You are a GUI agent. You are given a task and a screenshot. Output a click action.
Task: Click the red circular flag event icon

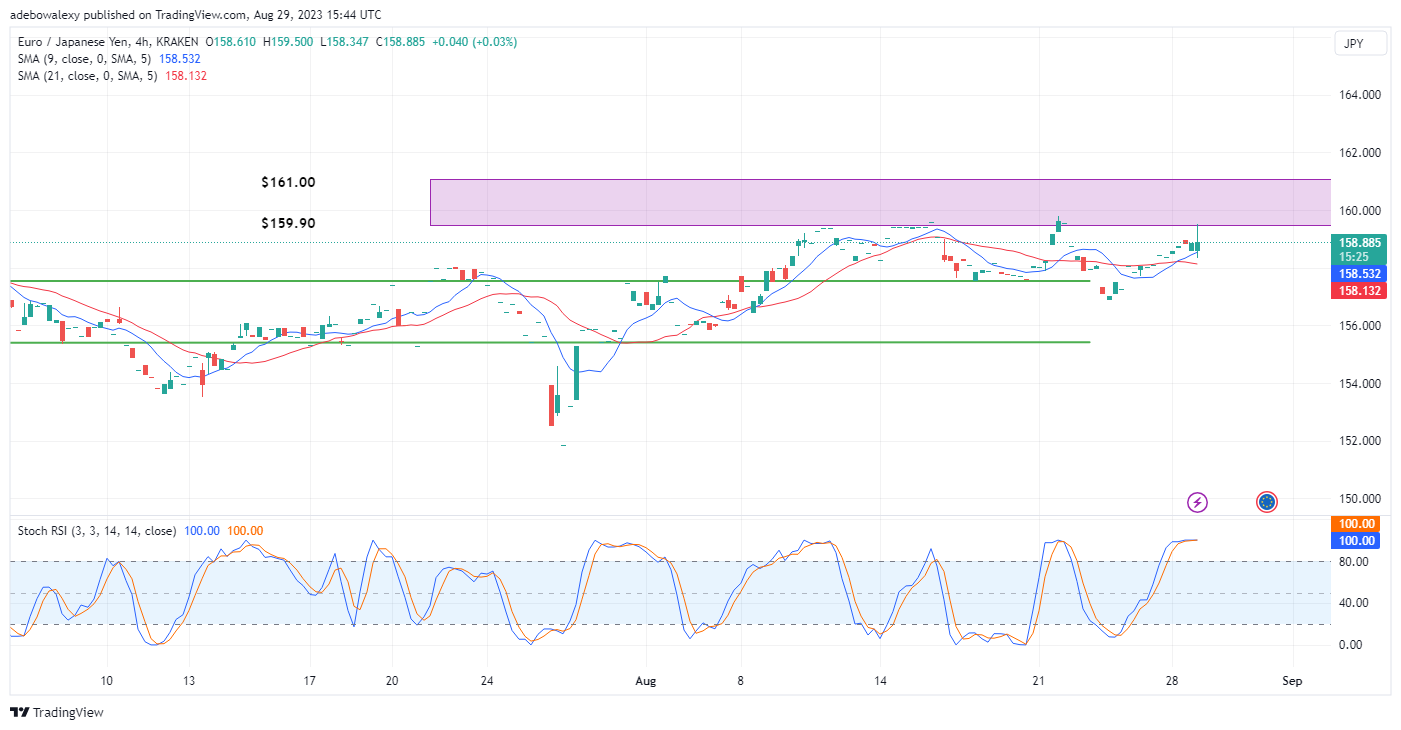tap(1267, 502)
